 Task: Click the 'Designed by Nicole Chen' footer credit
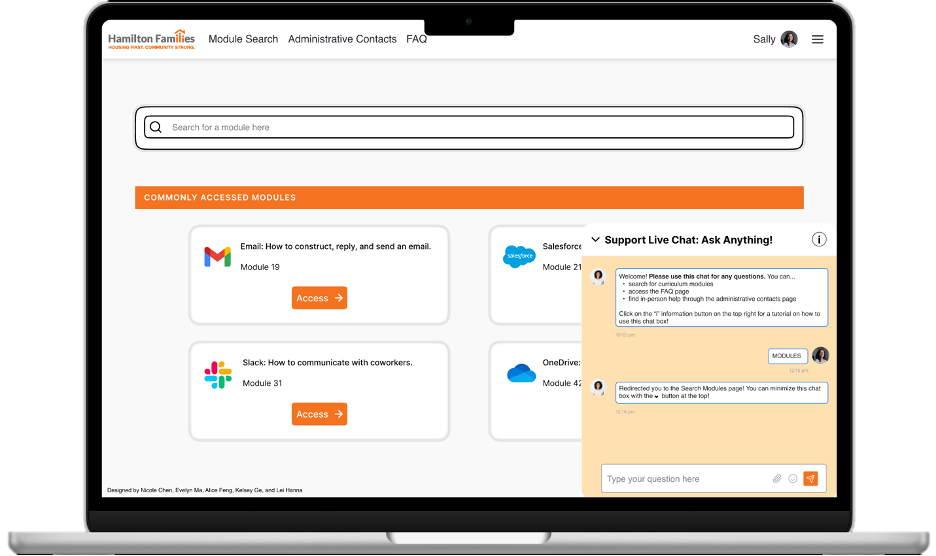[205, 490]
